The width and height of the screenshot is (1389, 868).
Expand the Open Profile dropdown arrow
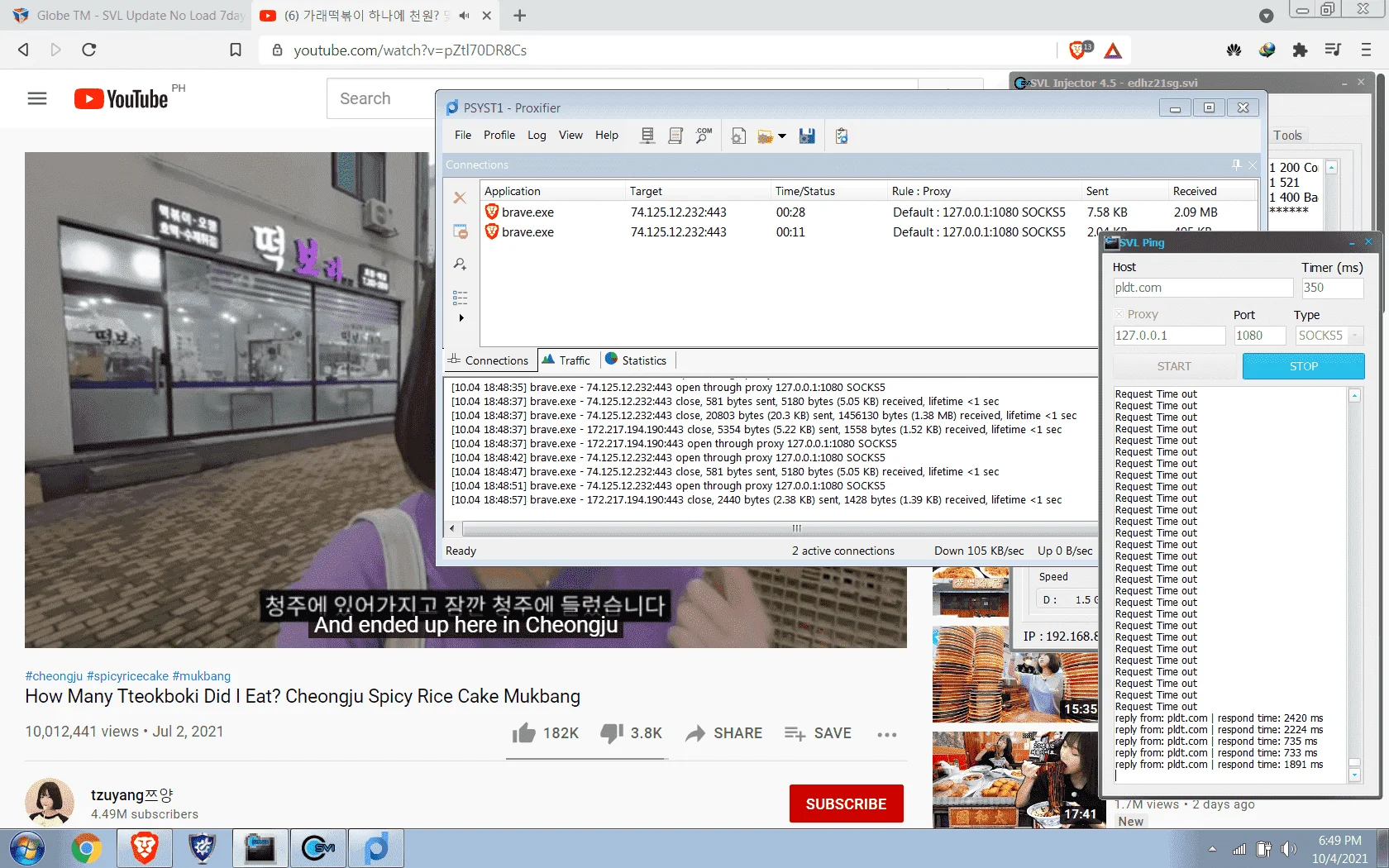[x=782, y=136]
